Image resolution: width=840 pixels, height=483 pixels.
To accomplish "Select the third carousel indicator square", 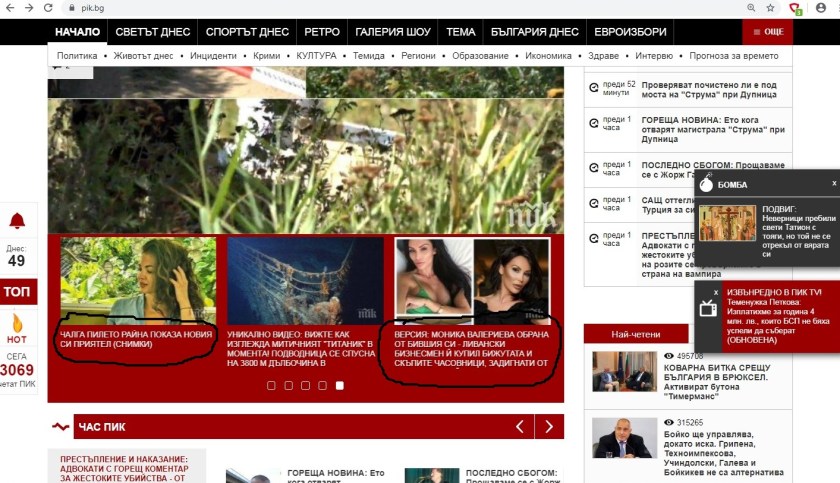I will tap(305, 385).
